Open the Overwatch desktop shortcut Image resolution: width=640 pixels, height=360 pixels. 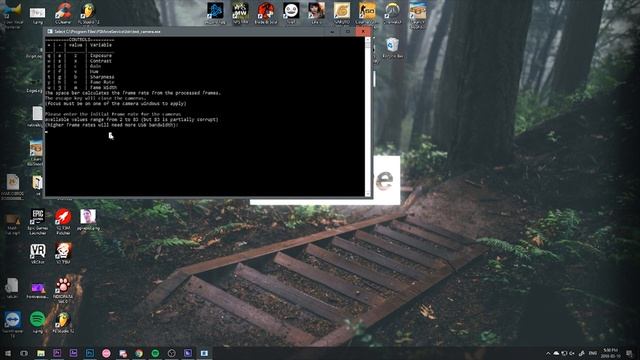(x=392, y=12)
